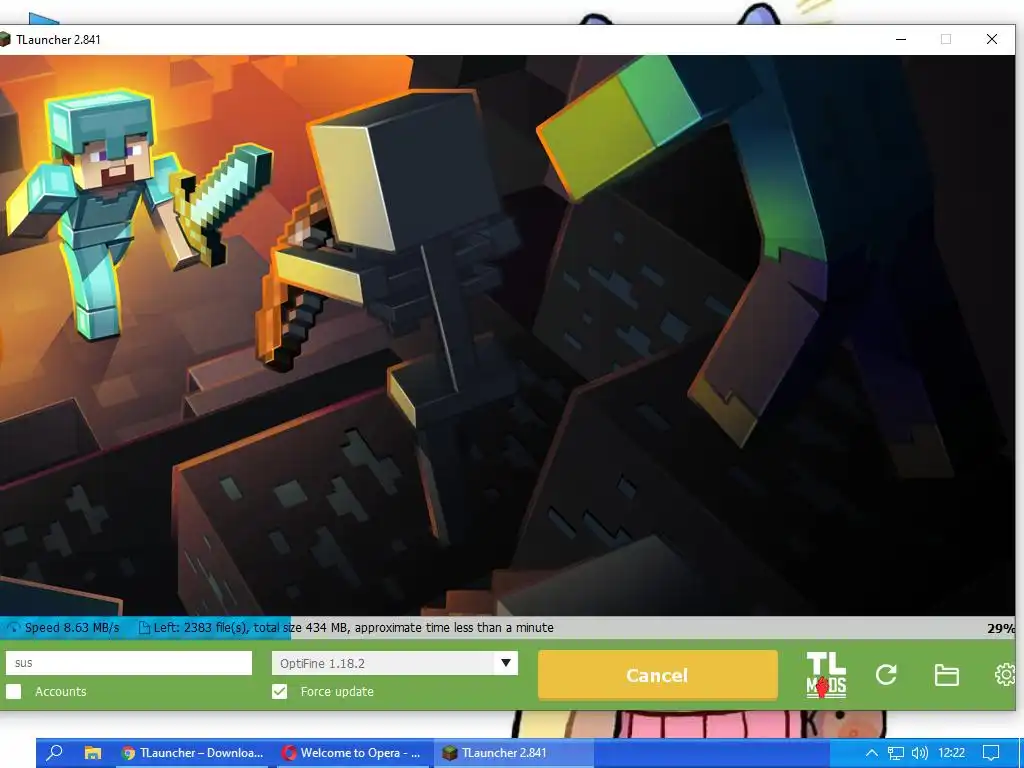Open TLauncher settings gear

pos(1005,675)
